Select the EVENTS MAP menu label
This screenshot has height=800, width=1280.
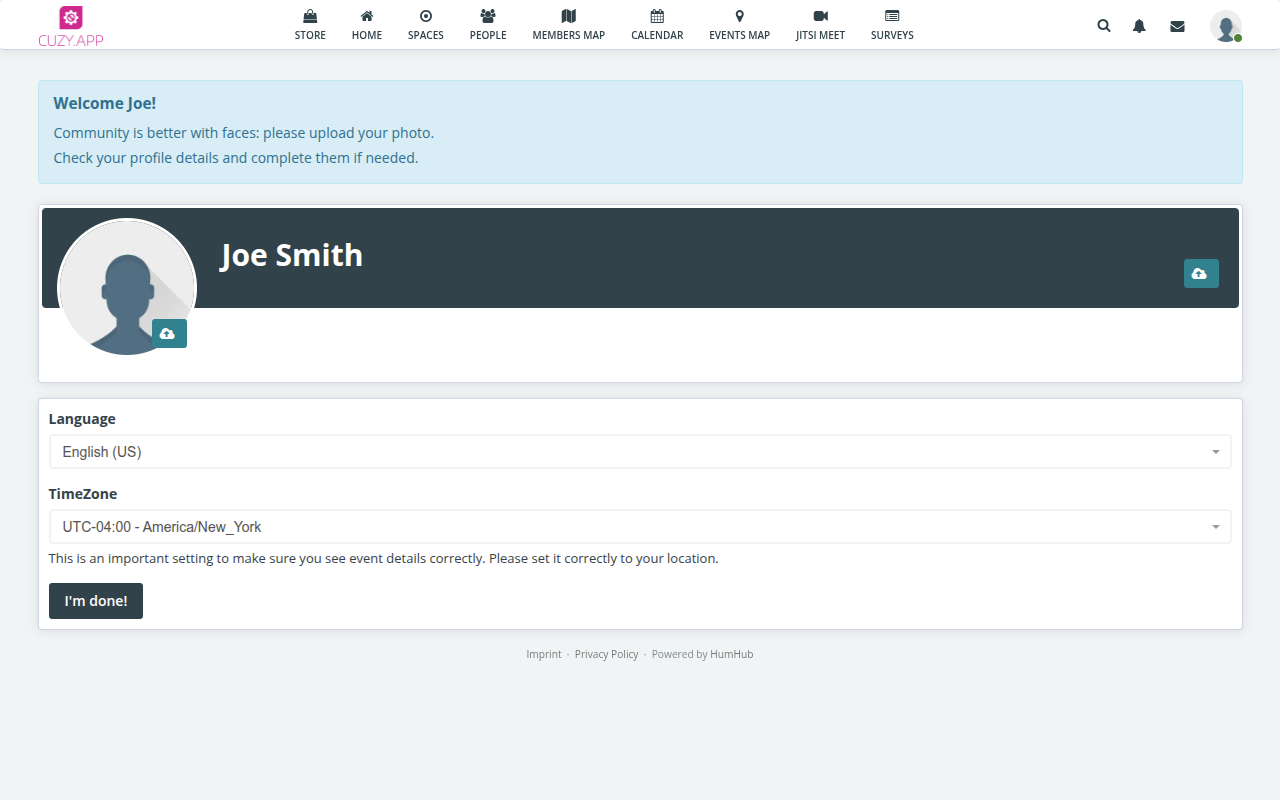point(740,35)
